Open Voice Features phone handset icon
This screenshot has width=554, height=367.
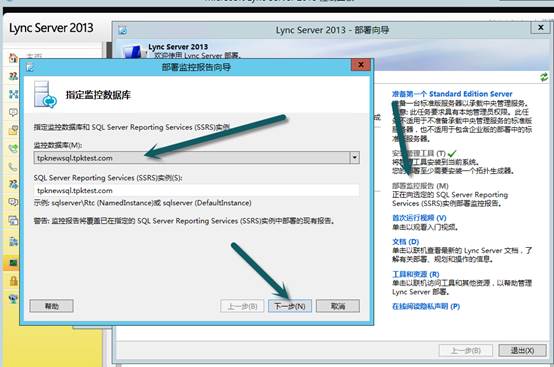[13, 166]
